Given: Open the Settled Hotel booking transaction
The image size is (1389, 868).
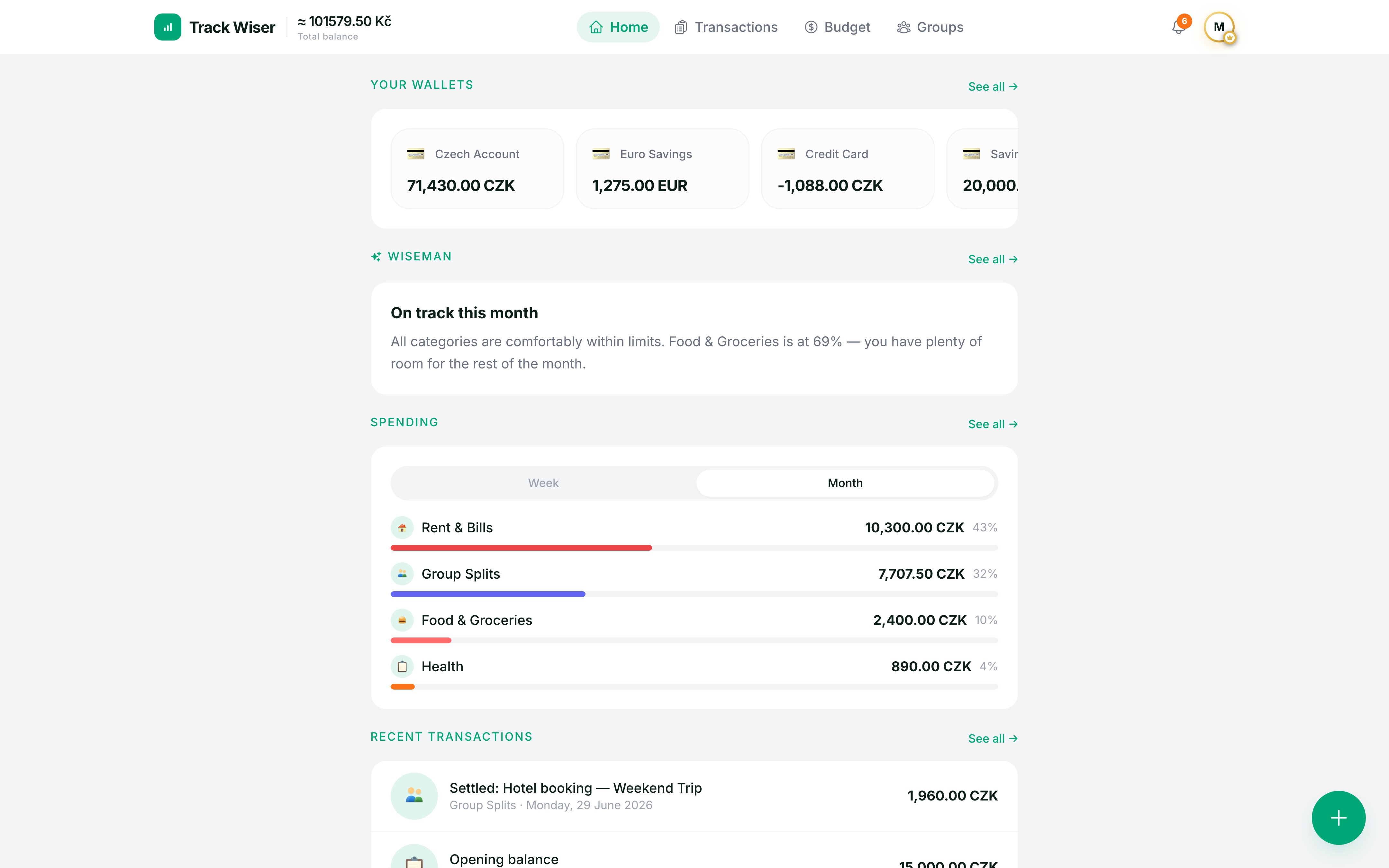Looking at the screenshot, I should pyautogui.click(x=694, y=796).
